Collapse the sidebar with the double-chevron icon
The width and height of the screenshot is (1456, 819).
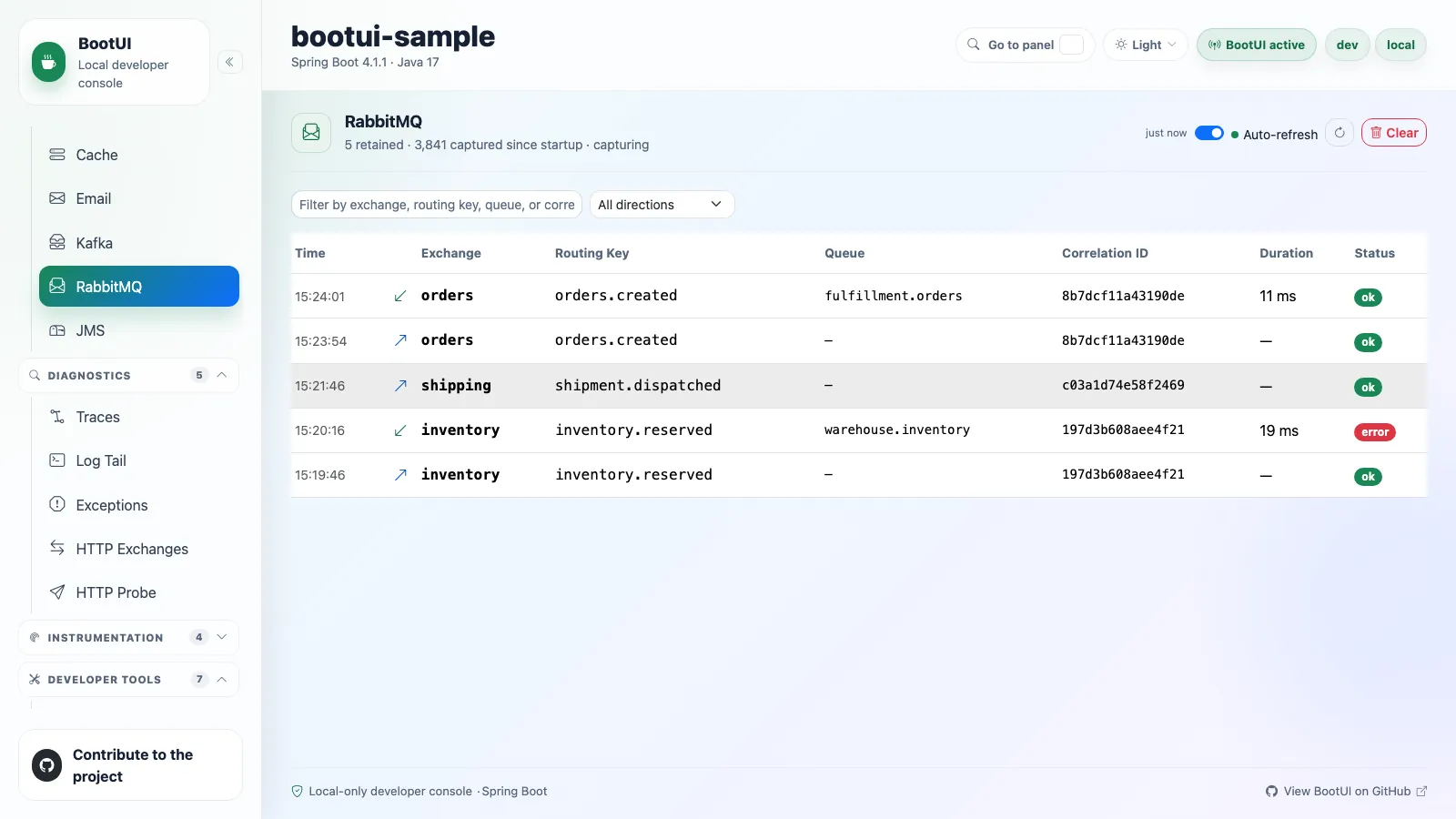pos(229,62)
